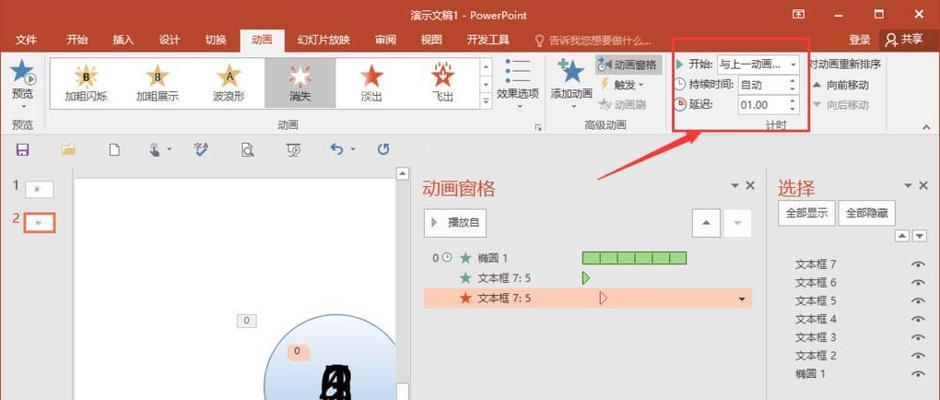
Task: Click the purple save icon in quick toolbar
Action: point(23,150)
